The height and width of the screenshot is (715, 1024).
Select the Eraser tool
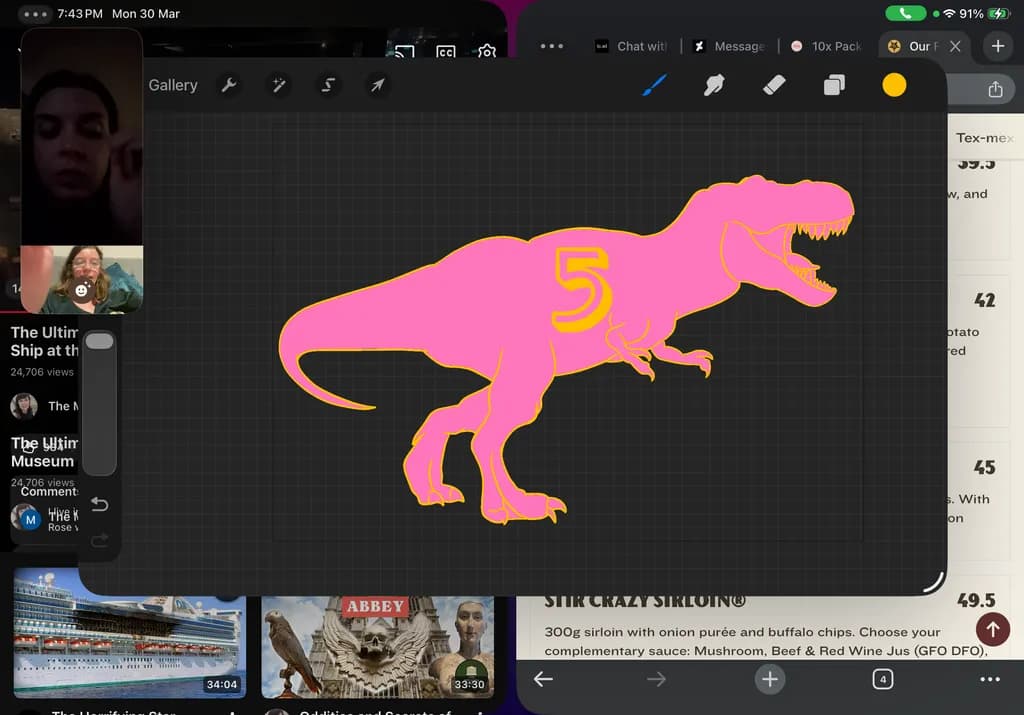[774, 85]
